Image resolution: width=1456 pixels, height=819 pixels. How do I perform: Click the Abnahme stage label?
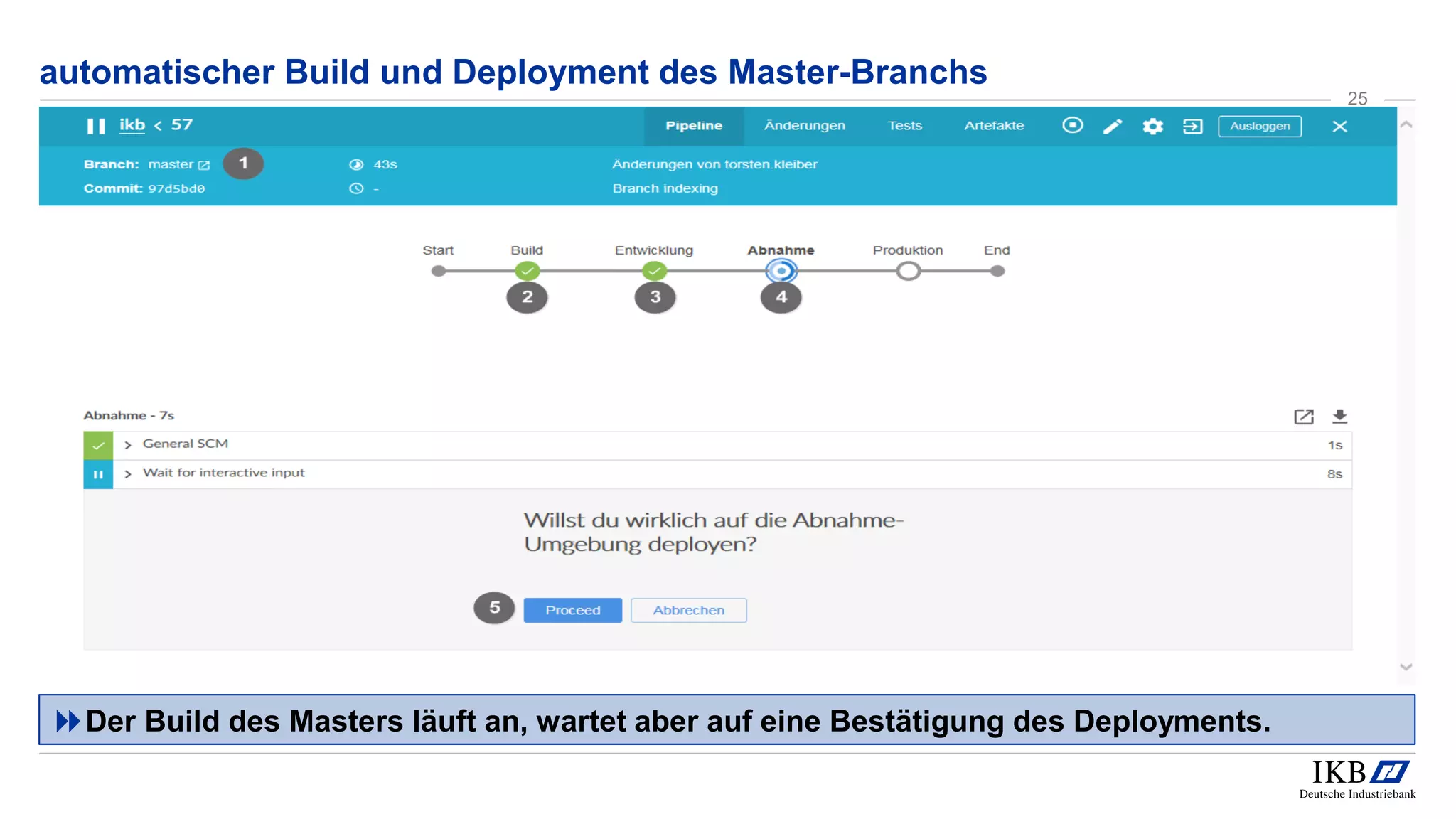tap(781, 250)
